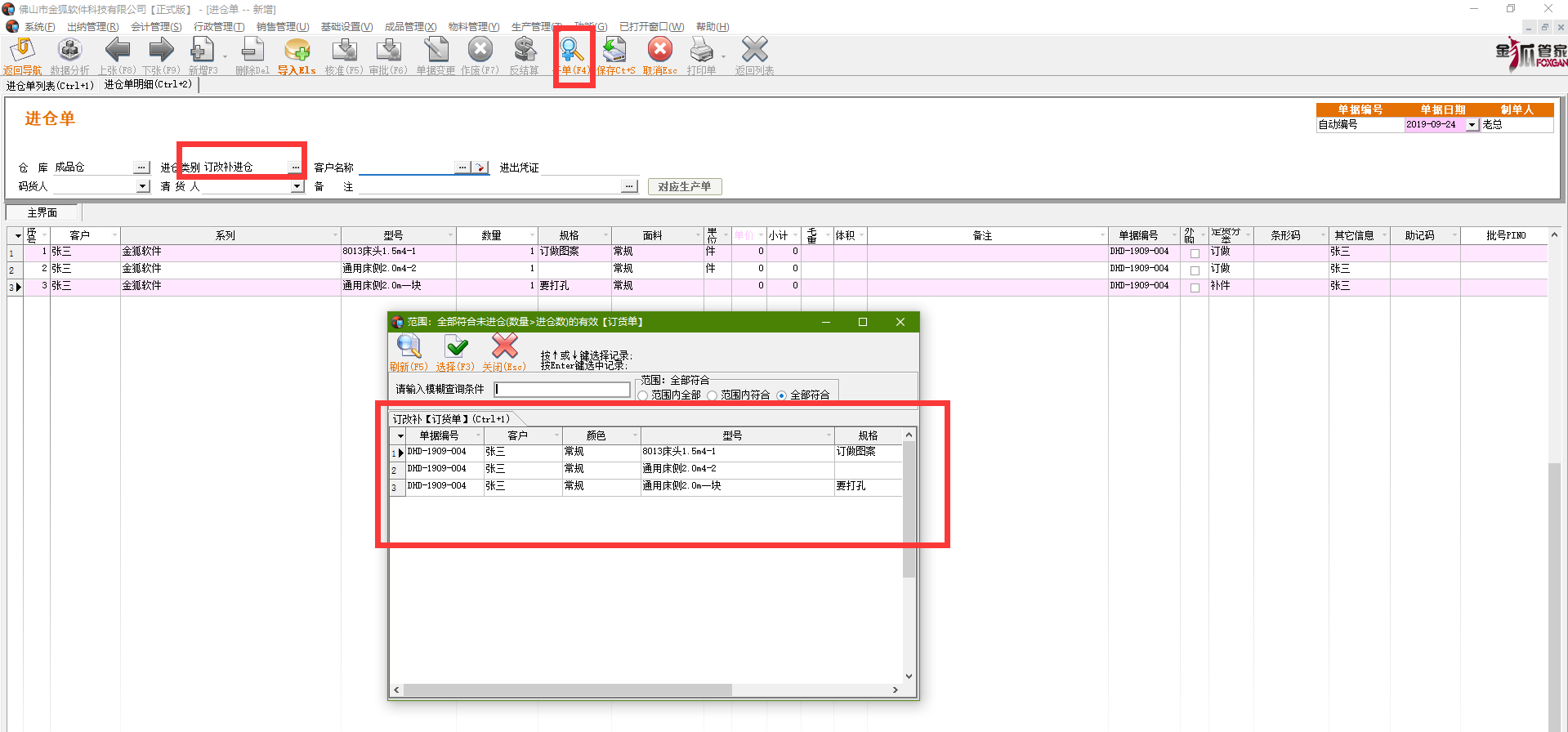Click the dialog's horizontal scrollbar thumb

click(x=567, y=690)
